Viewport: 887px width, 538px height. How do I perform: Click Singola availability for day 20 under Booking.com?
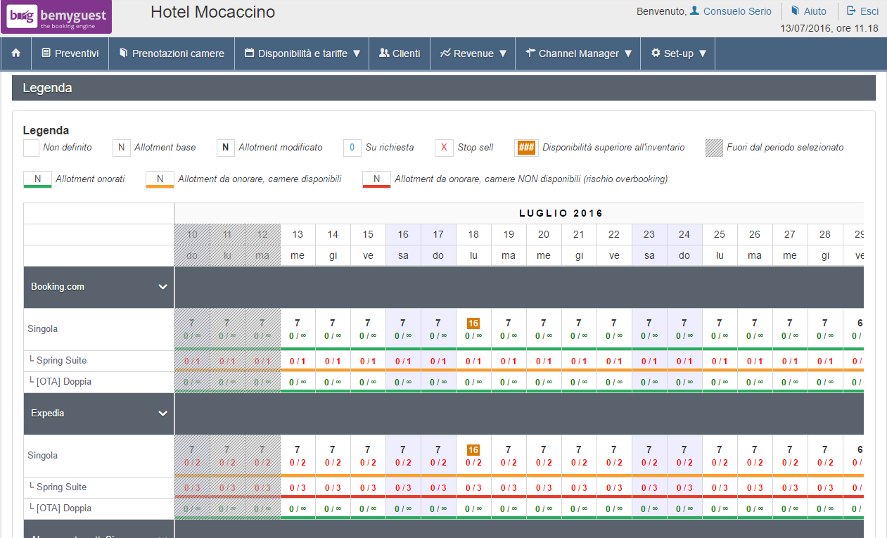(543, 329)
